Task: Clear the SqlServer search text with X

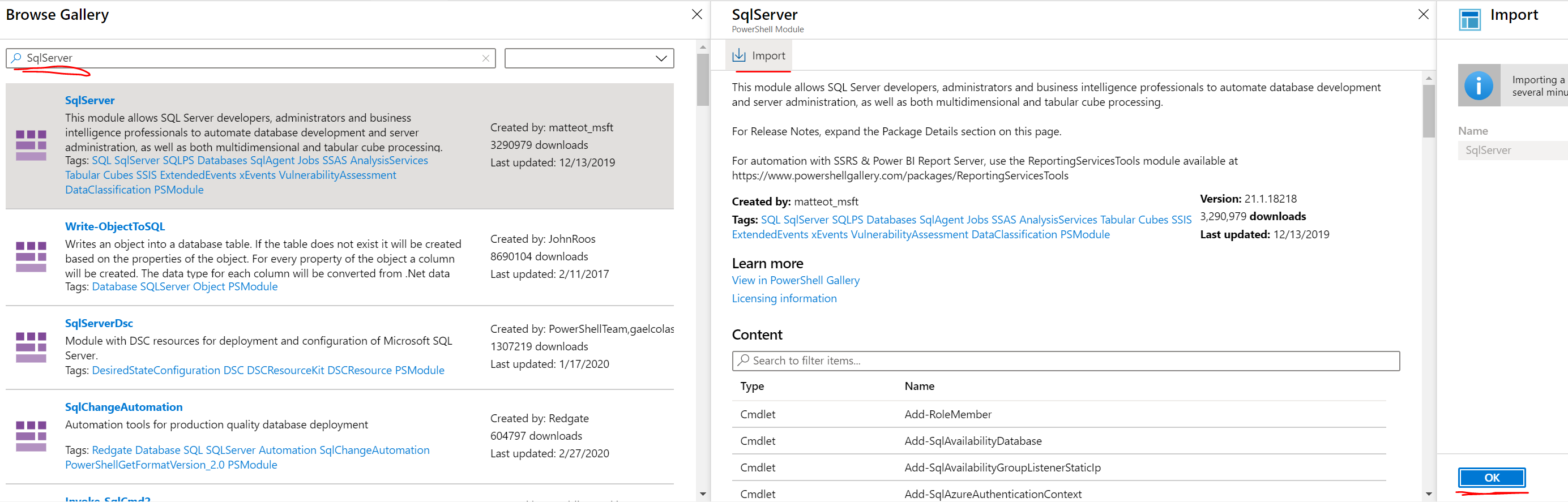Action: pos(485,58)
